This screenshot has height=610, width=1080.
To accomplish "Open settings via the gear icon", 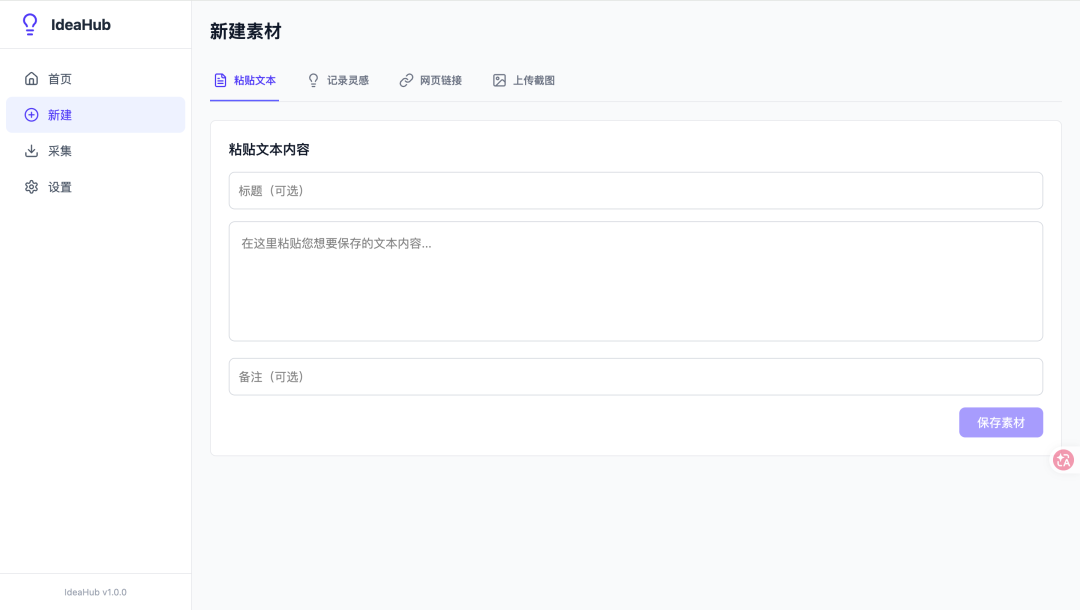I will pyautogui.click(x=31, y=186).
